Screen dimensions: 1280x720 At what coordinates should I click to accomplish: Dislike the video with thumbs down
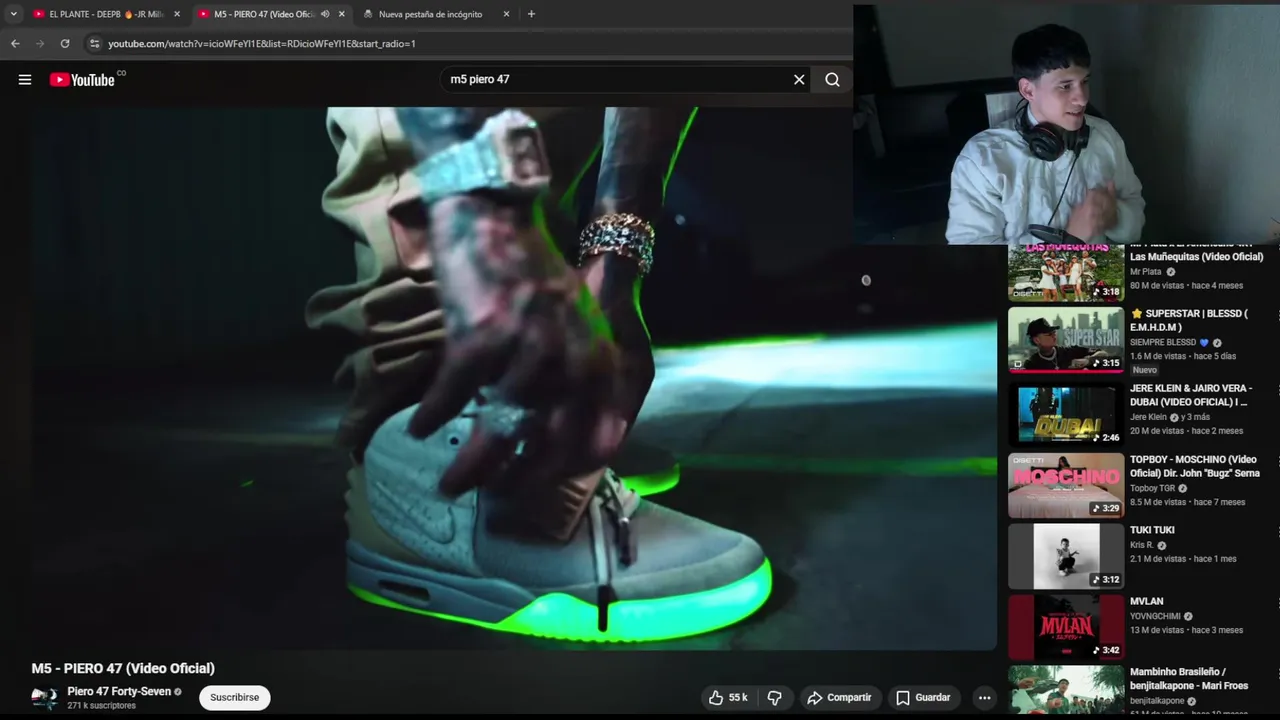pos(774,698)
